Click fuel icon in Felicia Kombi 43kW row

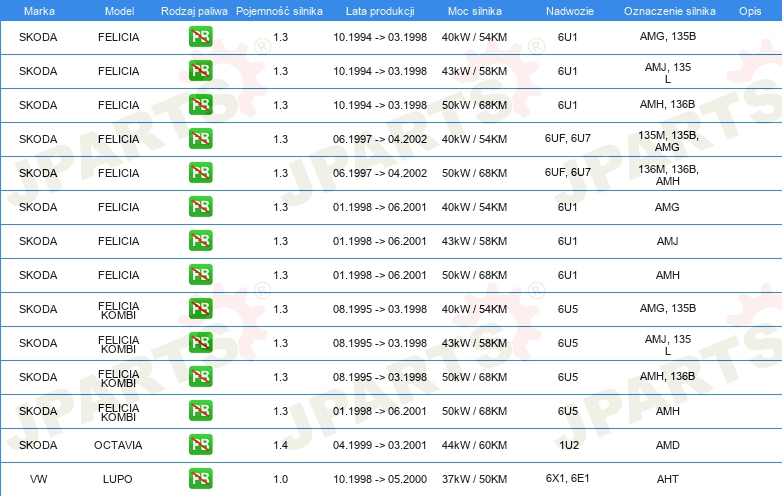pyautogui.click(x=200, y=342)
